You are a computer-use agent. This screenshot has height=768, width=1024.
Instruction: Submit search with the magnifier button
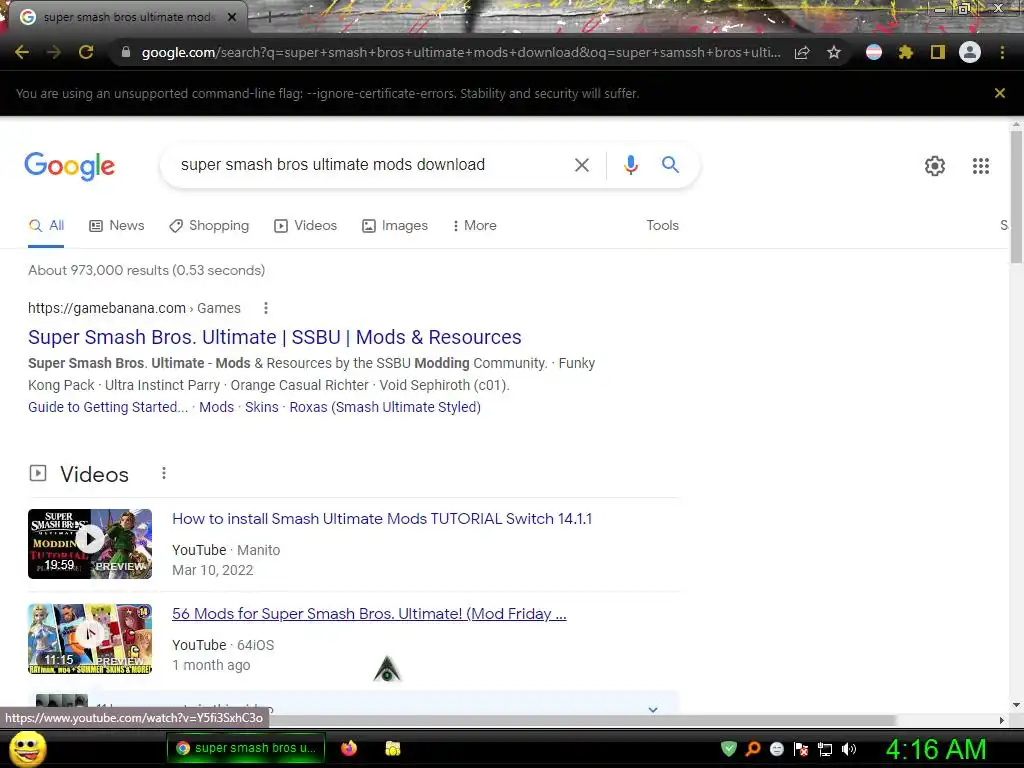coord(670,165)
